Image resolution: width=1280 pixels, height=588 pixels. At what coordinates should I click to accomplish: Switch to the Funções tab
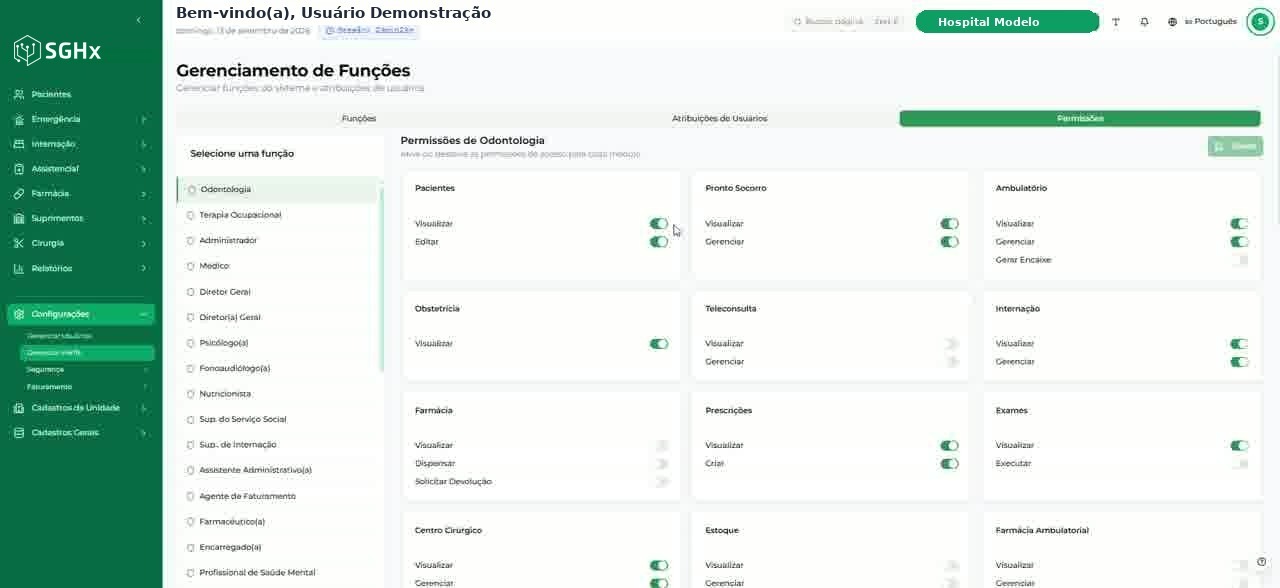(358, 119)
